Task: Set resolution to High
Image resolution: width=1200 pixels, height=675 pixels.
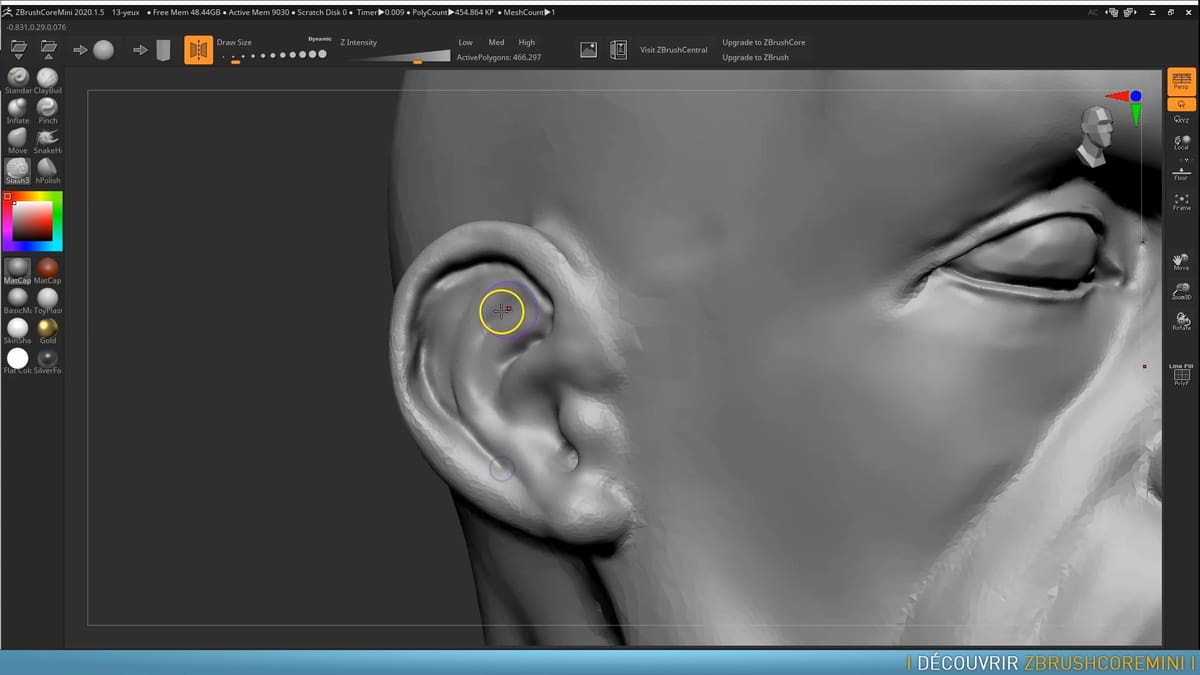Action: click(527, 43)
